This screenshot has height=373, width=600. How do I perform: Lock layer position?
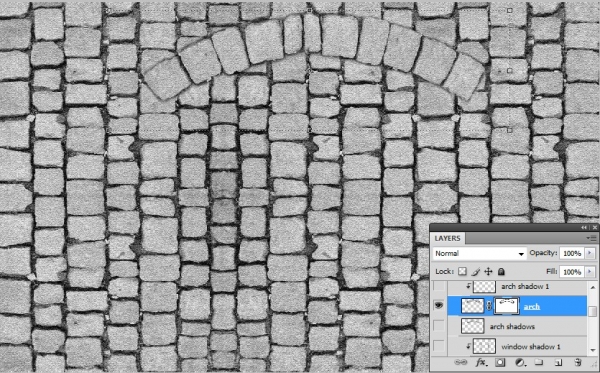(x=488, y=272)
